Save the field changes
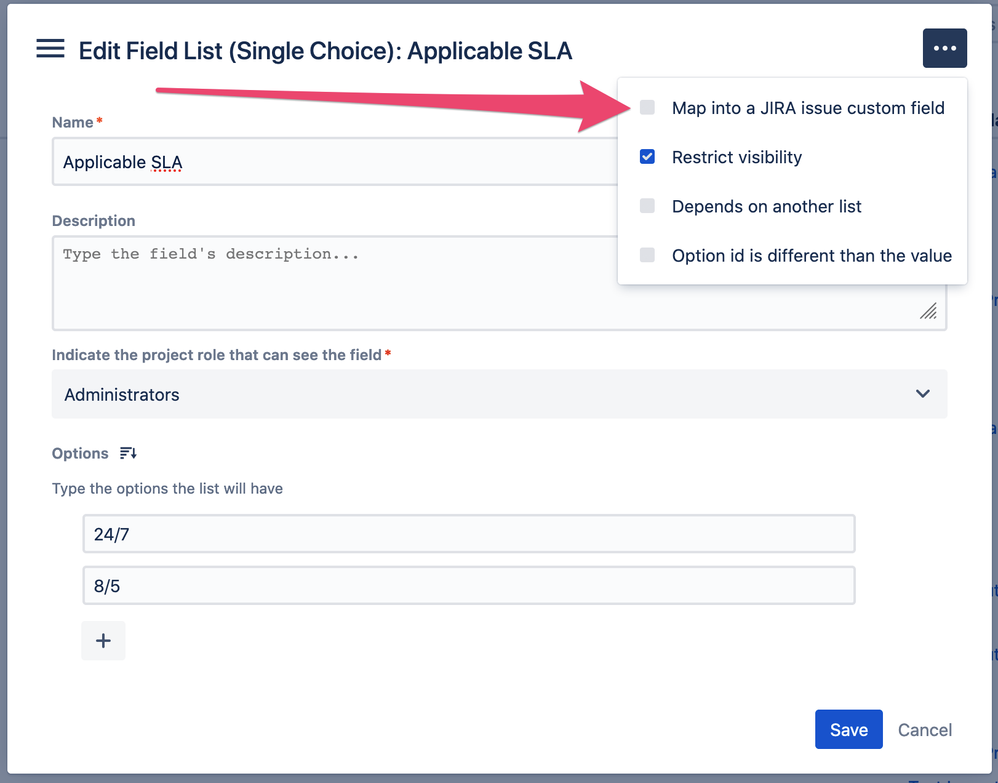Image resolution: width=998 pixels, height=783 pixels. click(848, 730)
